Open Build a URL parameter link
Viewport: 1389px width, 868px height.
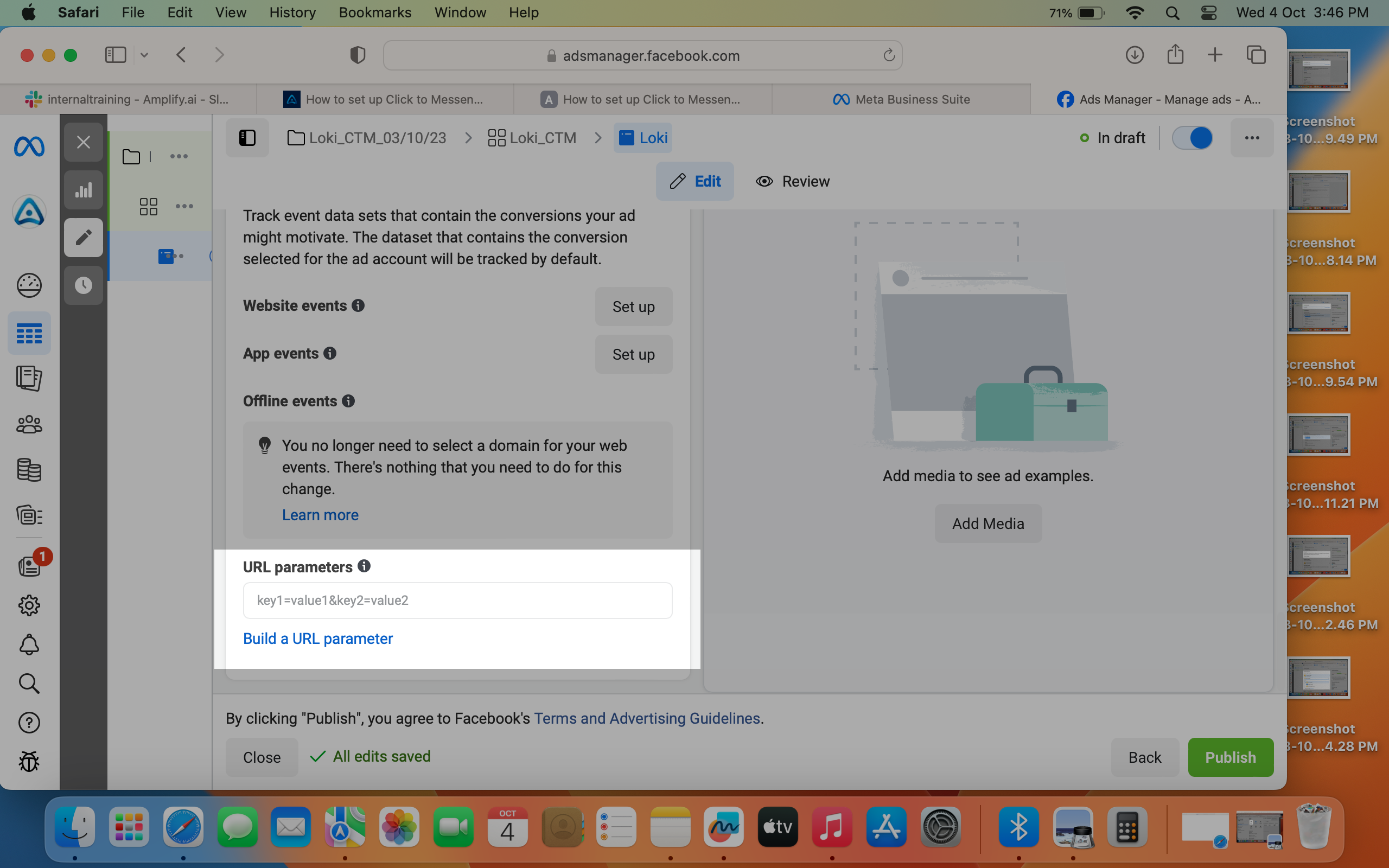(318, 639)
